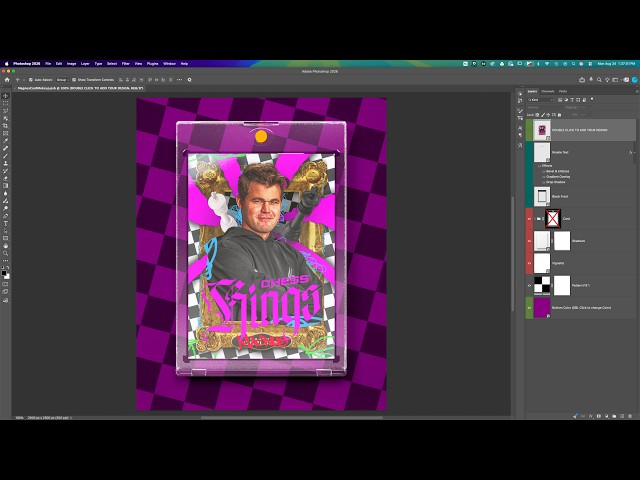Viewport: 640px width, 480px height.
Task: Toggle the Show Transform Controls checkbox
Action: (x=74, y=80)
